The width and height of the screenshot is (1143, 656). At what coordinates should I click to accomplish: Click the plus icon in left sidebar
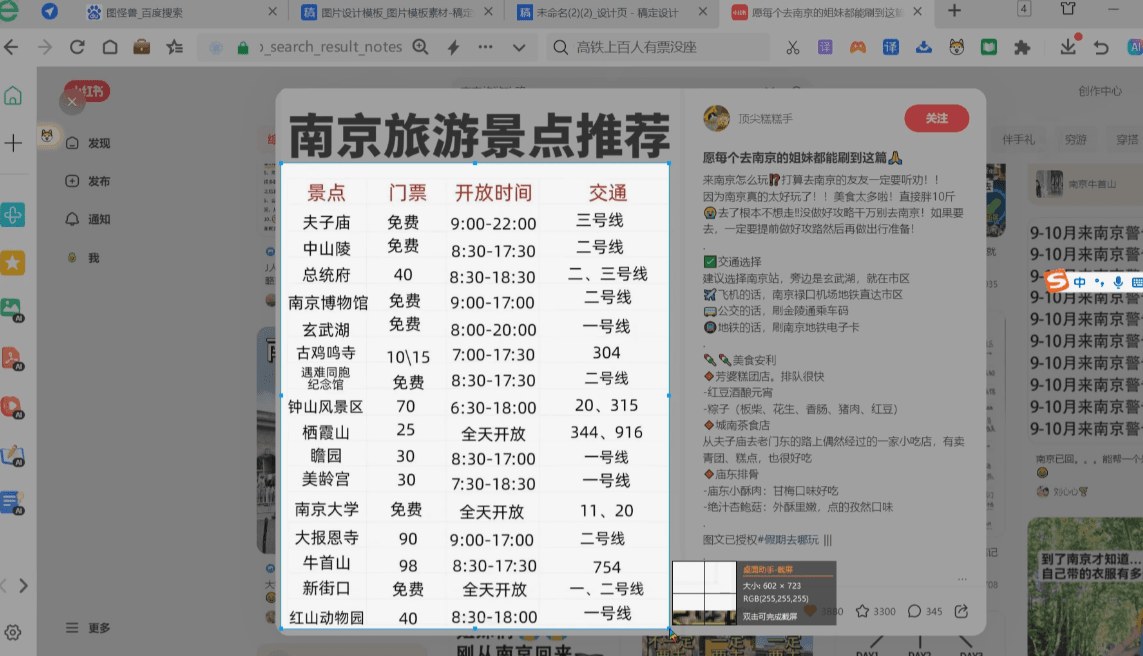click(x=13, y=143)
